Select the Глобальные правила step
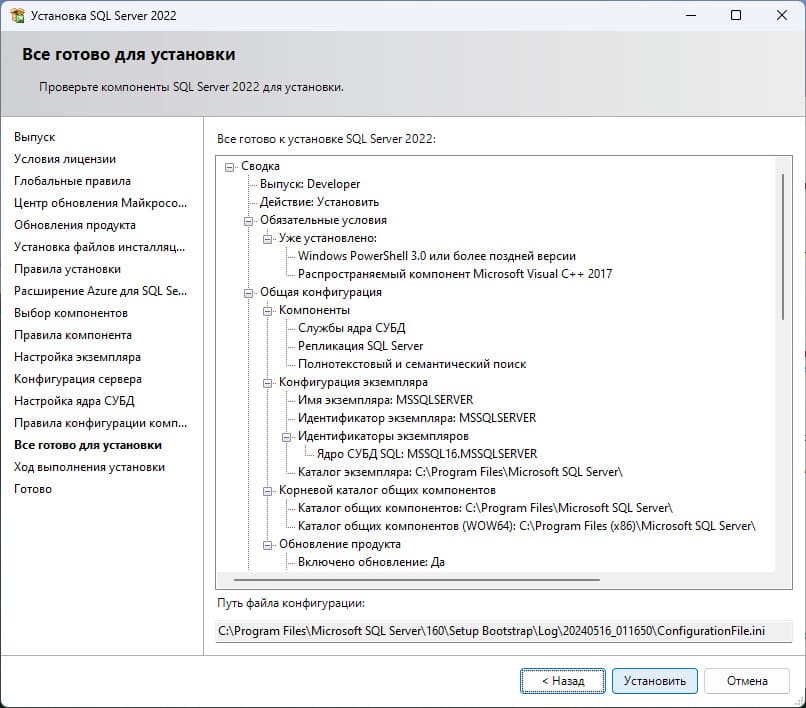This screenshot has width=806, height=708. coord(72,181)
